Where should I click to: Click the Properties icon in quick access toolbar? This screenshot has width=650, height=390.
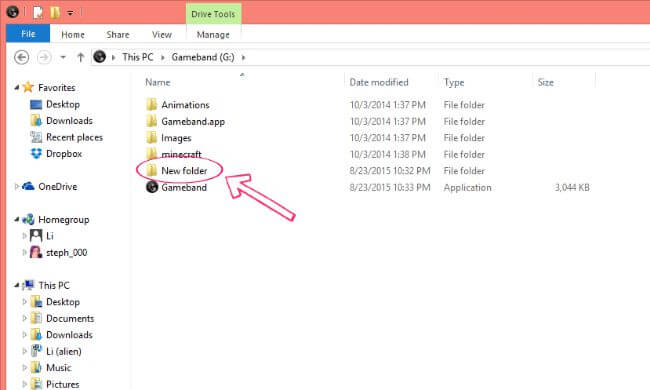point(38,12)
